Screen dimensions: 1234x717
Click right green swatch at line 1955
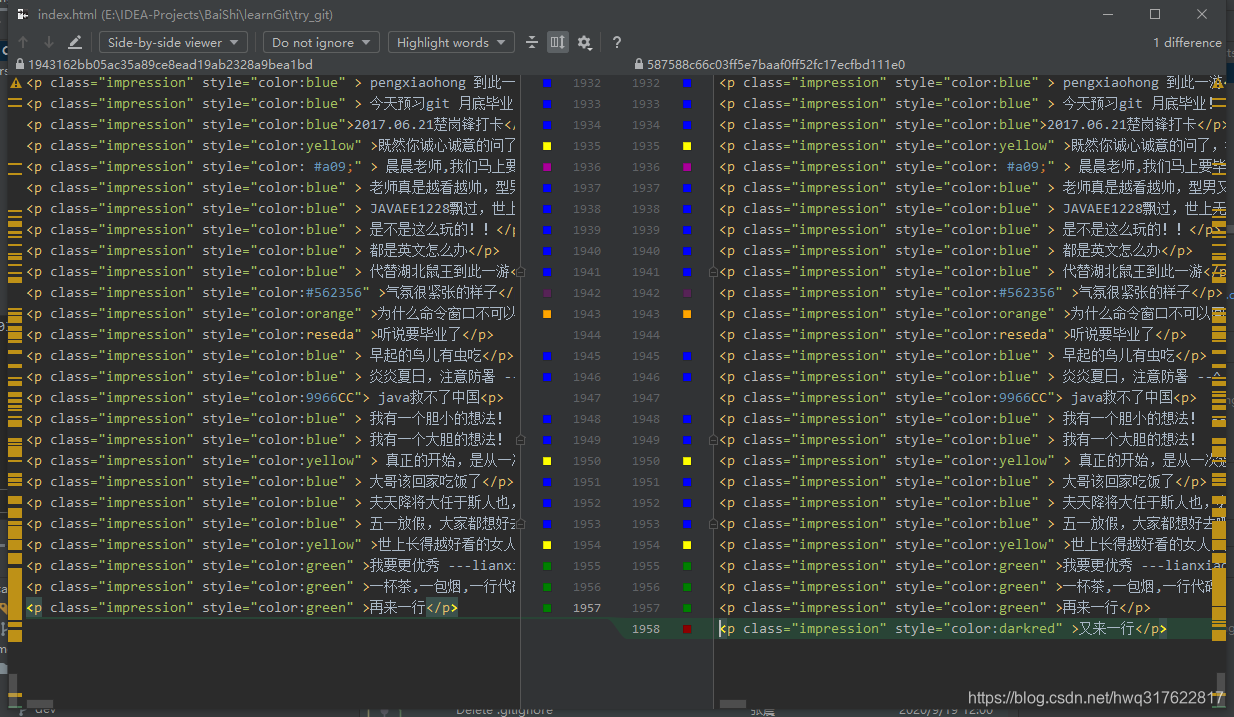pos(687,566)
